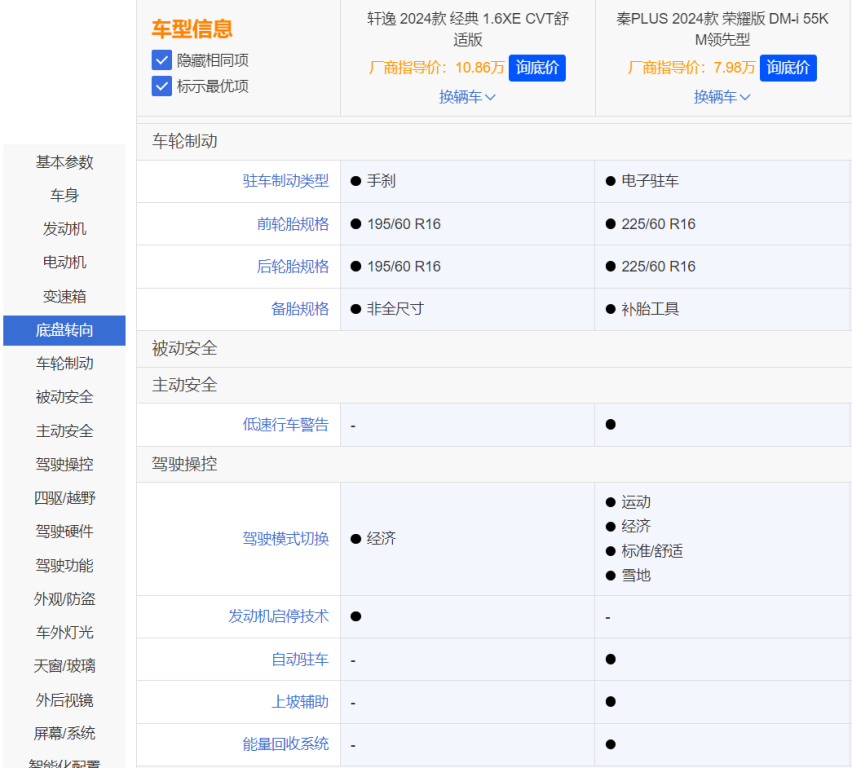
Task: Open 上坡辅助 parameter link
Action: tap(300, 702)
